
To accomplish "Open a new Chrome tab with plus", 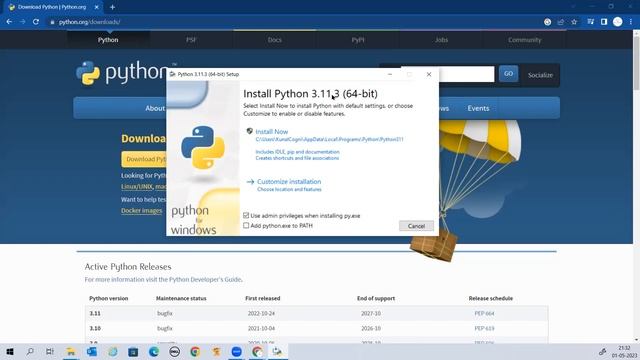I will [x=112, y=7].
